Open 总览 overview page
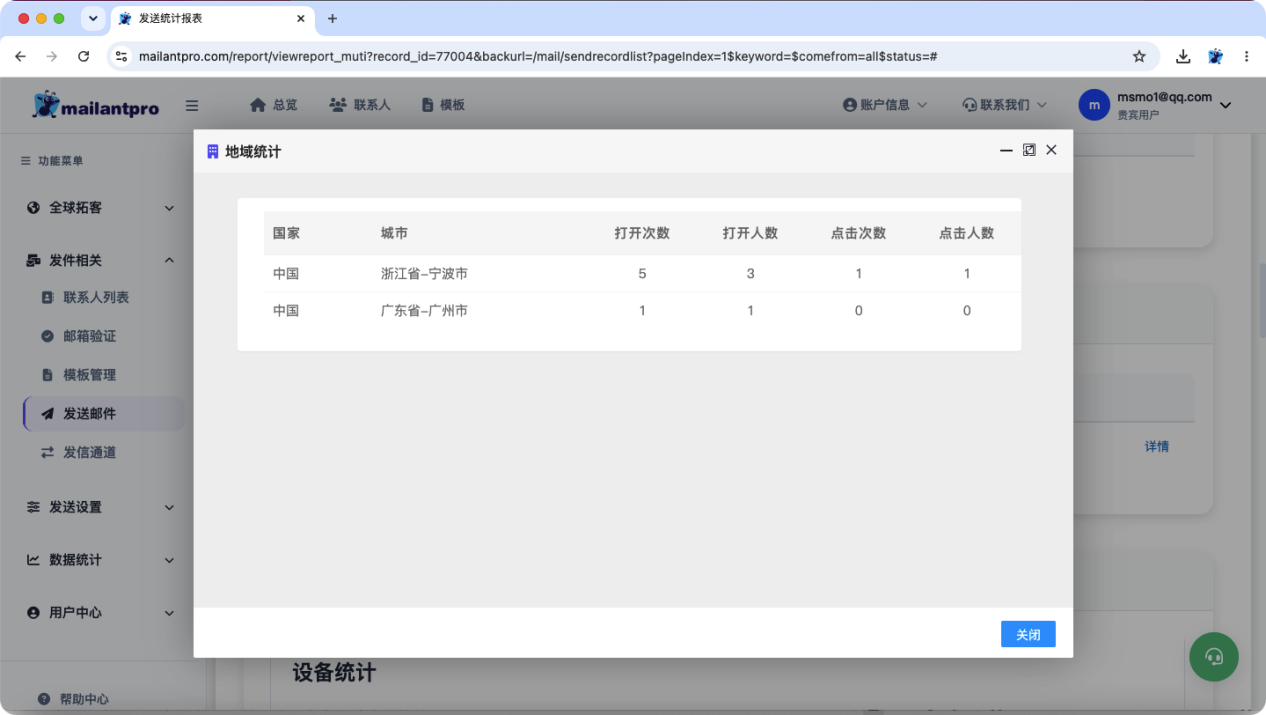Viewport: 1266px width, 715px height. pos(273,105)
